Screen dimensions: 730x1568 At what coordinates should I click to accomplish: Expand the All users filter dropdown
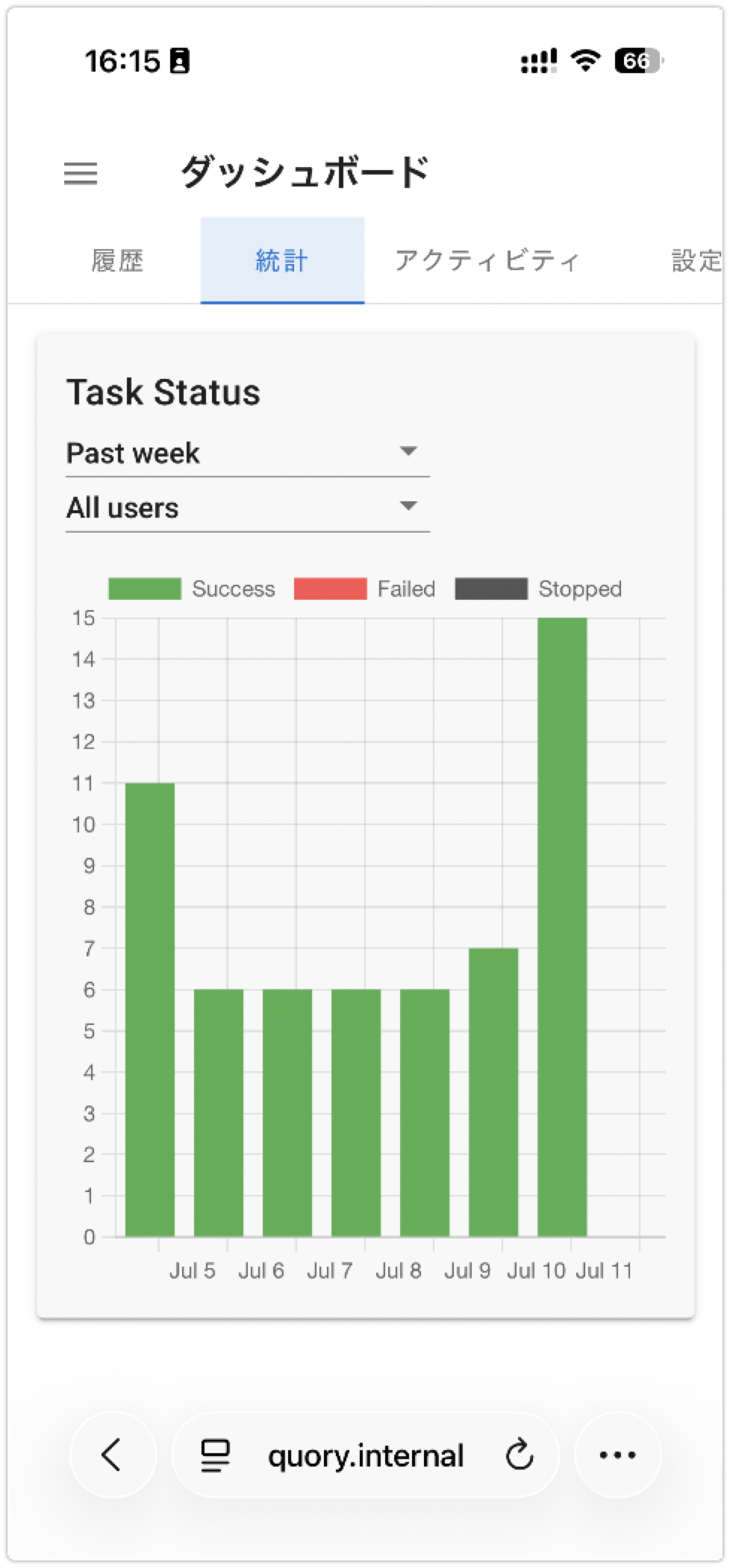click(248, 508)
